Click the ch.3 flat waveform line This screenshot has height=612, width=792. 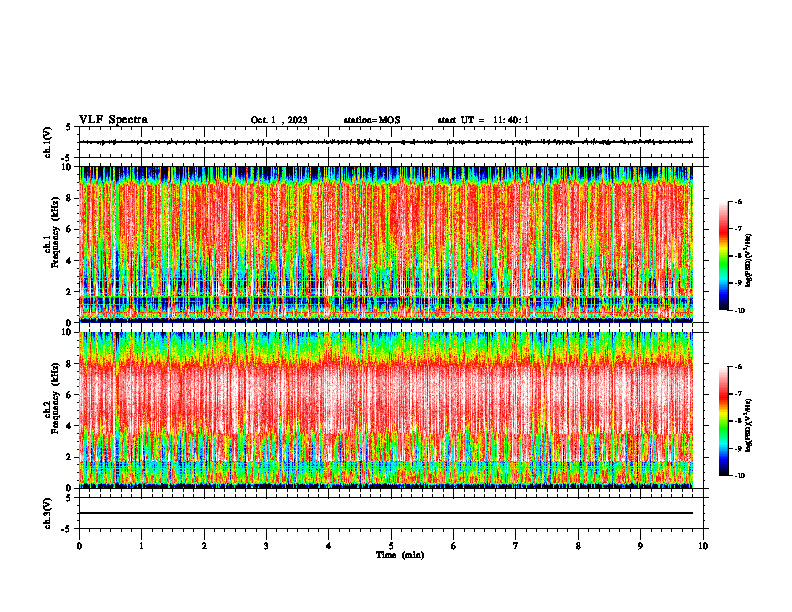coord(385,513)
